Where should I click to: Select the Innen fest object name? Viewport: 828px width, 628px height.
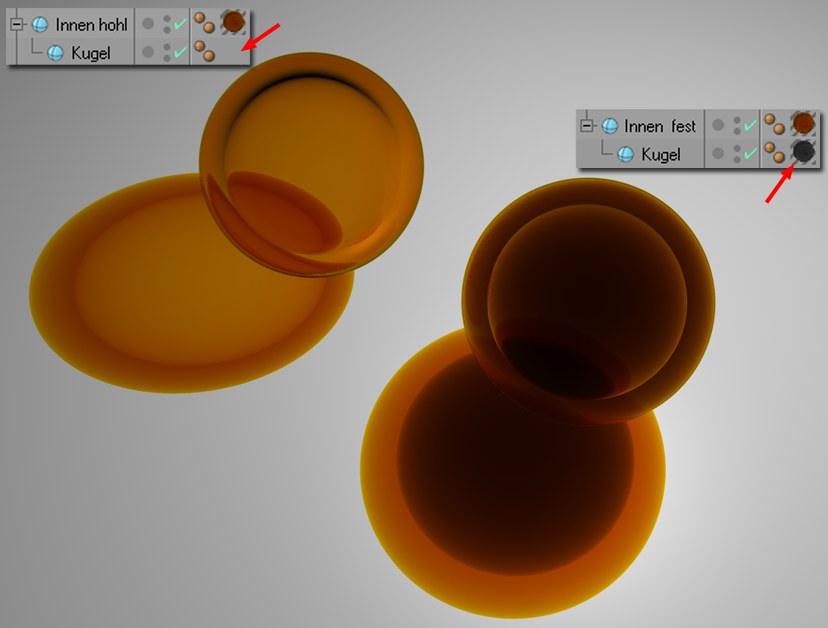pyautogui.click(x=660, y=126)
